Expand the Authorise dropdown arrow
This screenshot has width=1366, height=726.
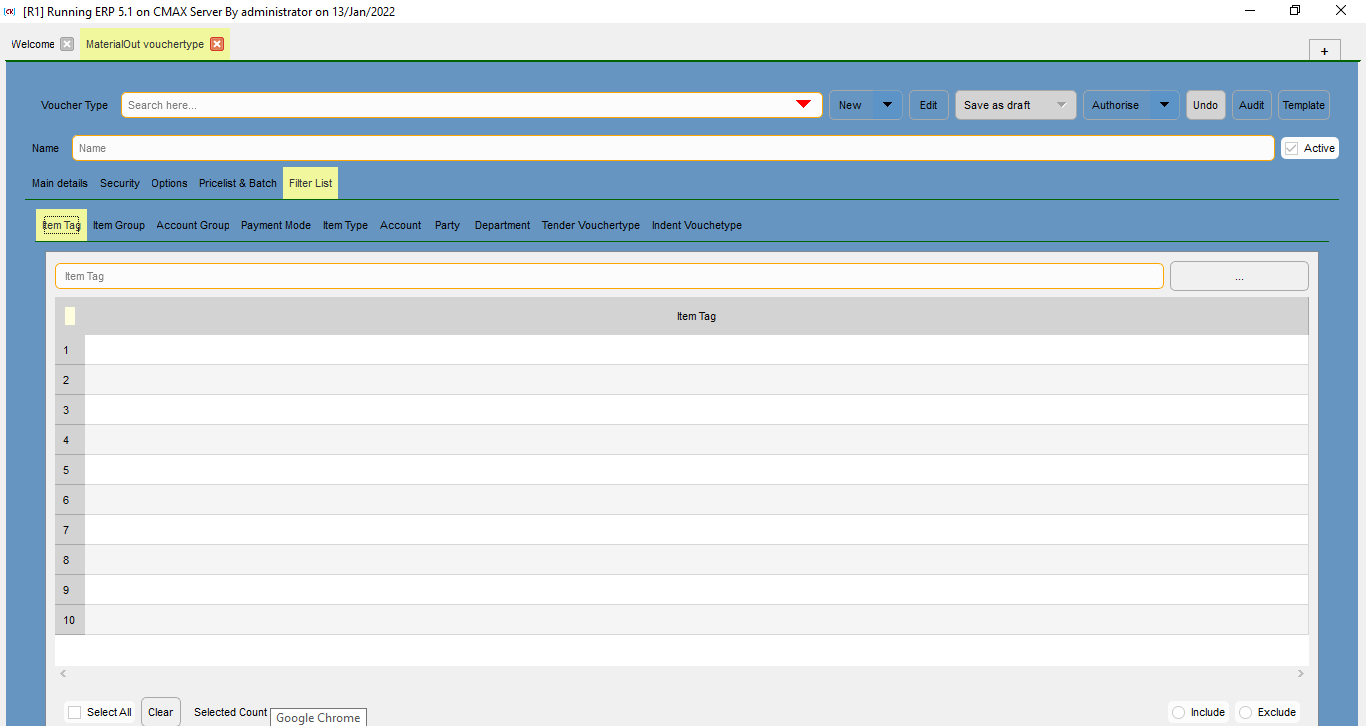tap(1164, 105)
